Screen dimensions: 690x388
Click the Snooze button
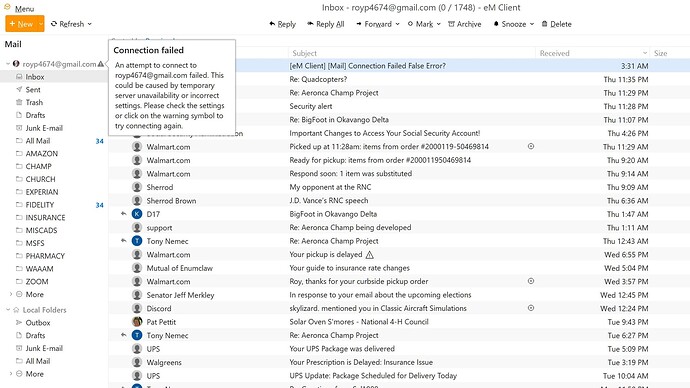[510, 24]
